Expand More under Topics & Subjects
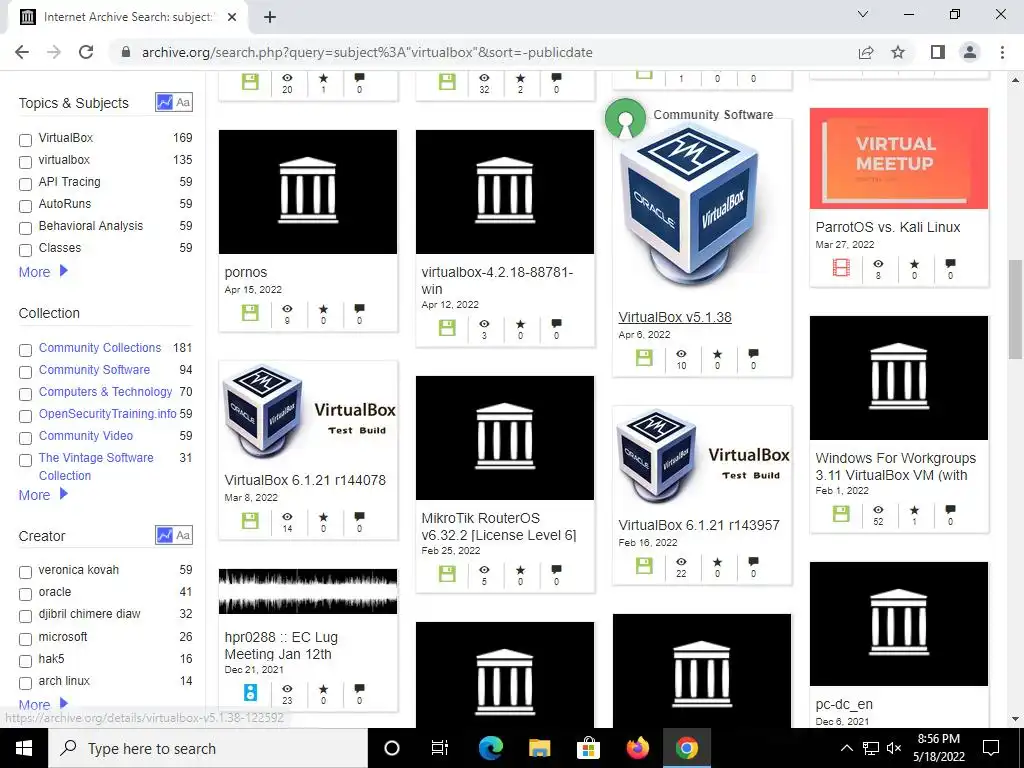 click(x=43, y=272)
